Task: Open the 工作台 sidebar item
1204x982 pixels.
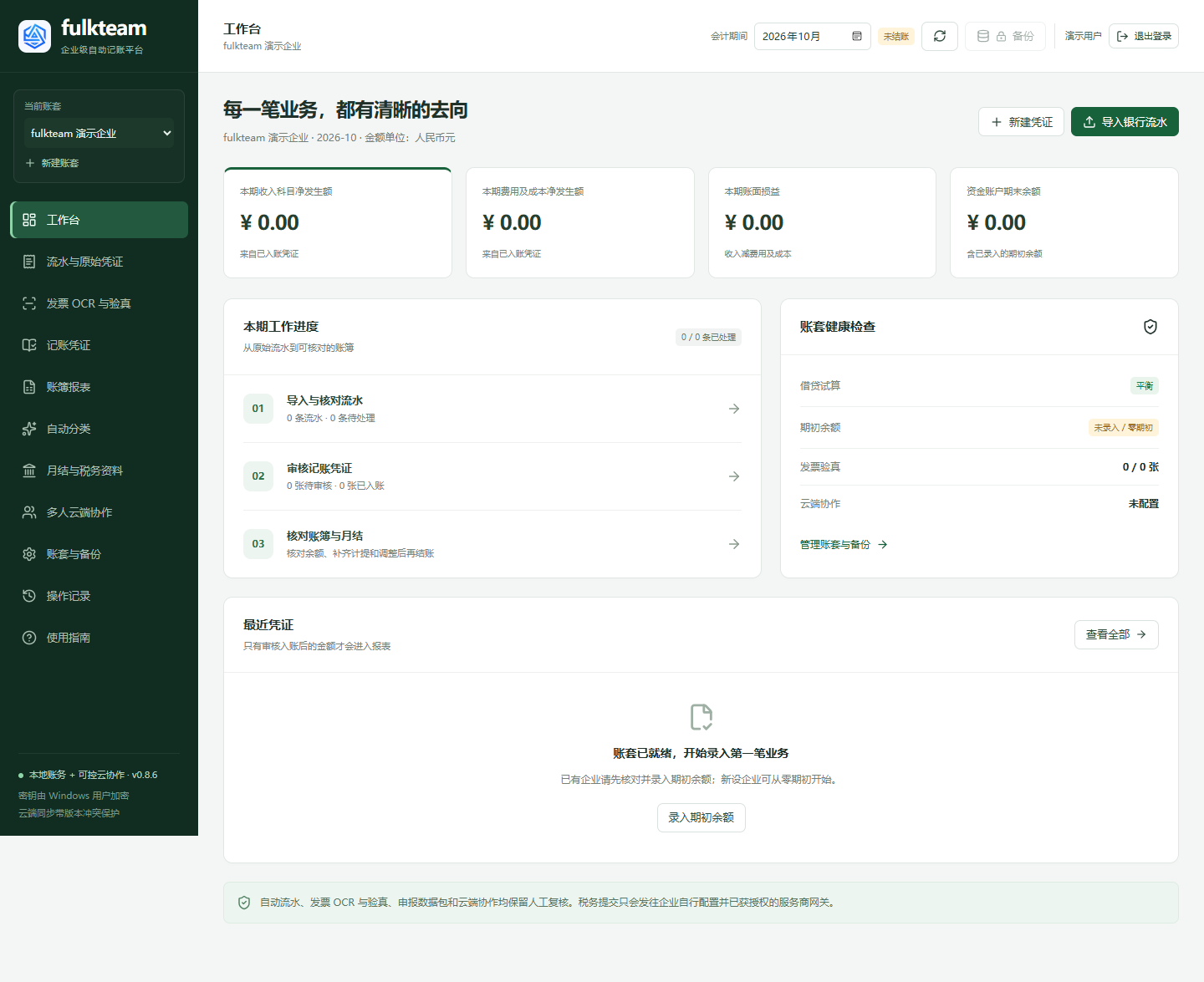Action: (x=99, y=220)
